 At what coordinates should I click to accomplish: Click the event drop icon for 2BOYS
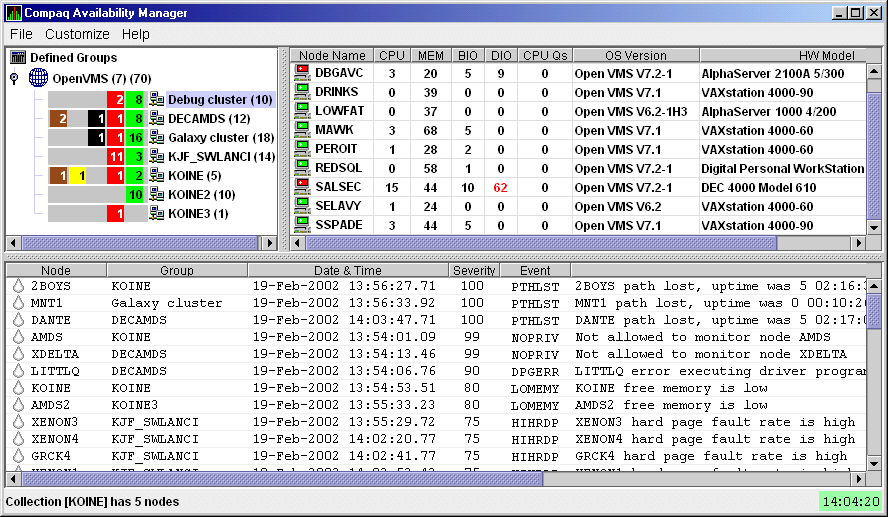coord(18,286)
